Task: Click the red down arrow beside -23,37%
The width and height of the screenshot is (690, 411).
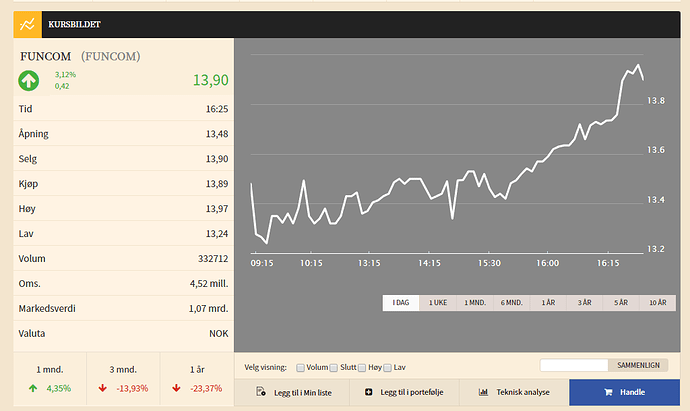Action: coord(176,388)
